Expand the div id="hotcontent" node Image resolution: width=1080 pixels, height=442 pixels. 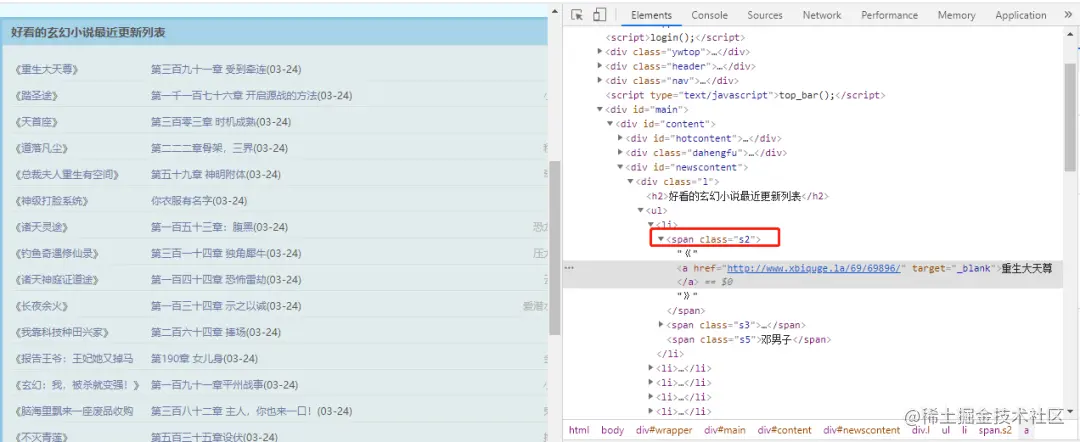point(620,138)
